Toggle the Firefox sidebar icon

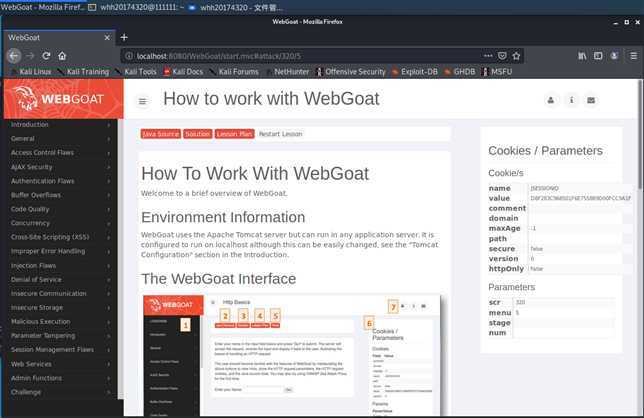(x=598, y=55)
